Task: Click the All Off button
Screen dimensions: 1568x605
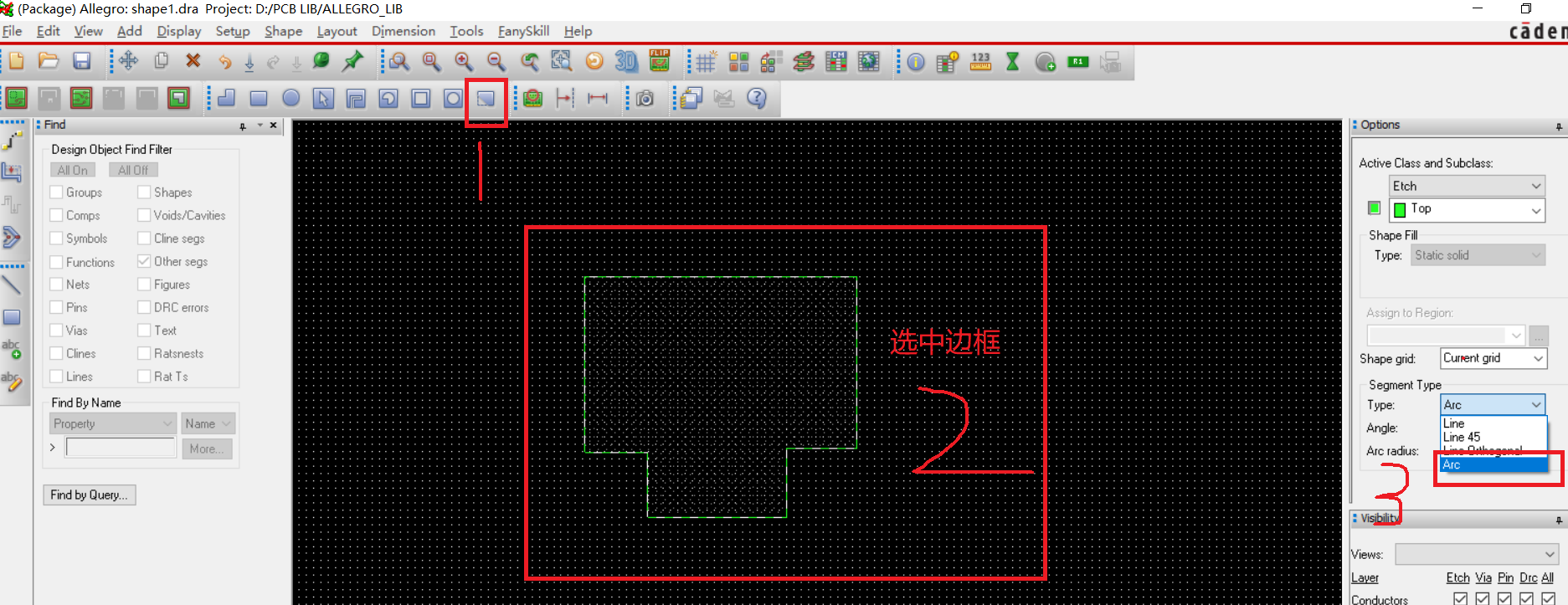Action: [133, 170]
